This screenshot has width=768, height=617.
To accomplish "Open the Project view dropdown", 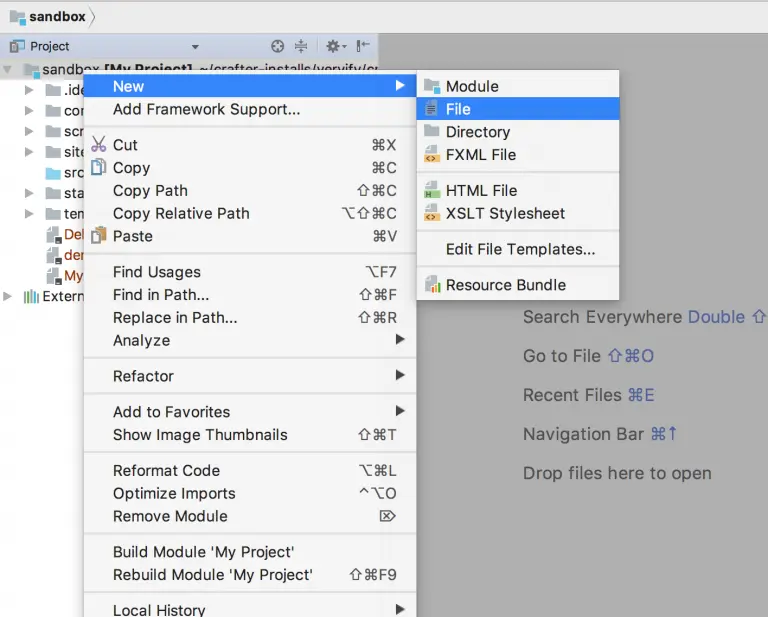I will click(x=195, y=47).
